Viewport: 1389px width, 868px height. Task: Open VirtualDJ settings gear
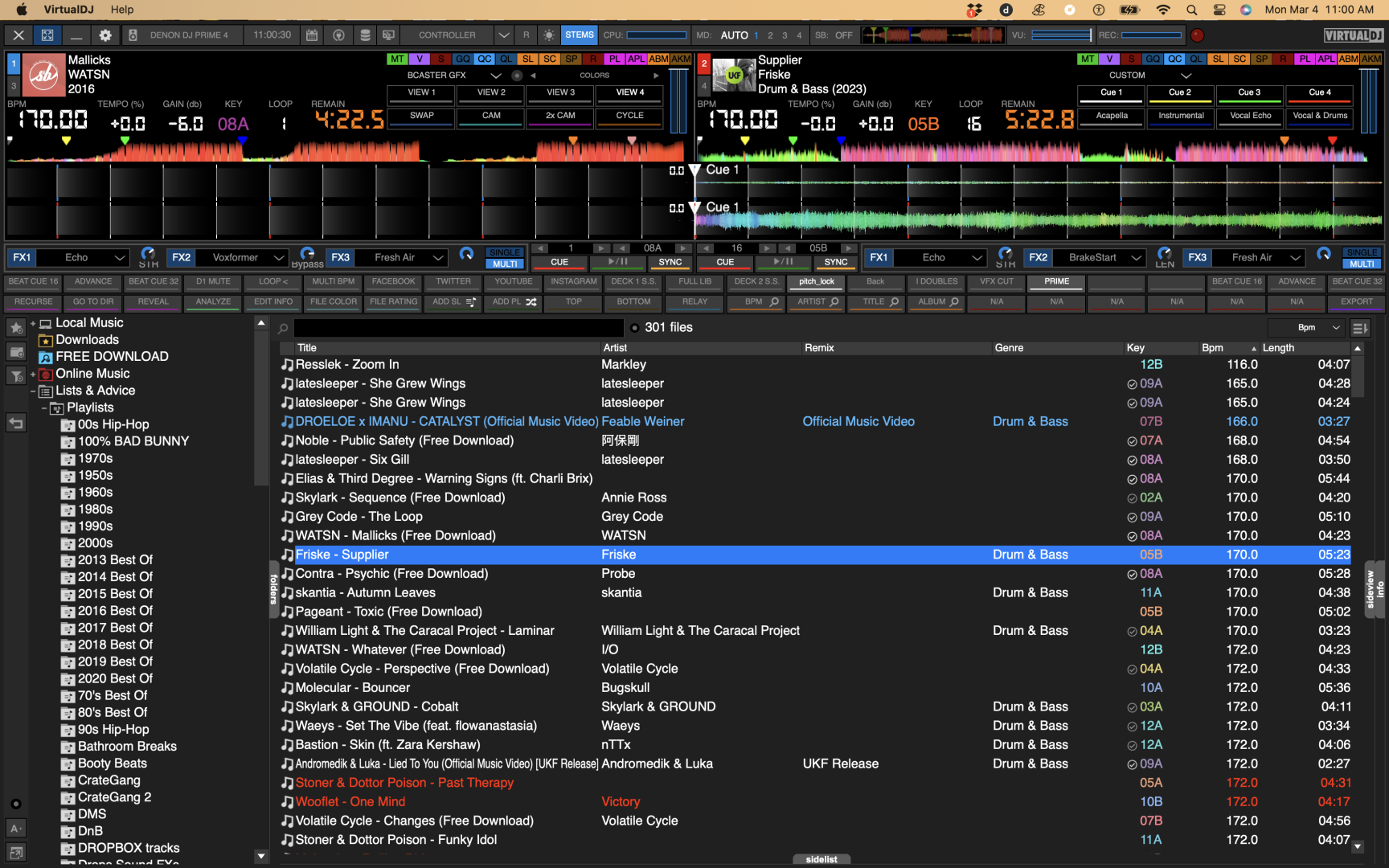[x=105, y=35]
